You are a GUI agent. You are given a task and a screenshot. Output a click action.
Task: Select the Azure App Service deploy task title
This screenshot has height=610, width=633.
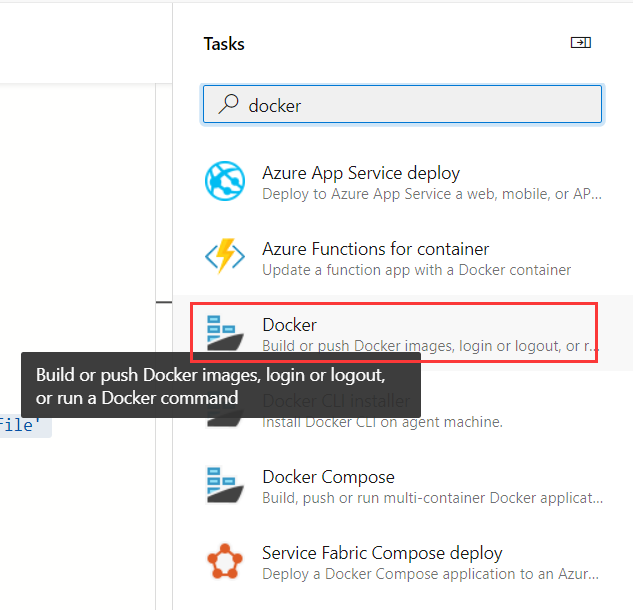pos(361,173)
